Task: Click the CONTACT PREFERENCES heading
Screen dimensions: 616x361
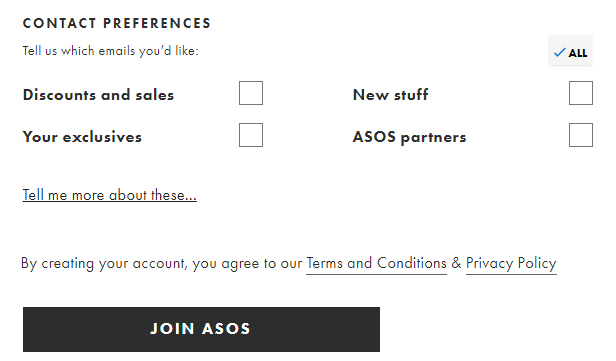Action: click(117, 23)
